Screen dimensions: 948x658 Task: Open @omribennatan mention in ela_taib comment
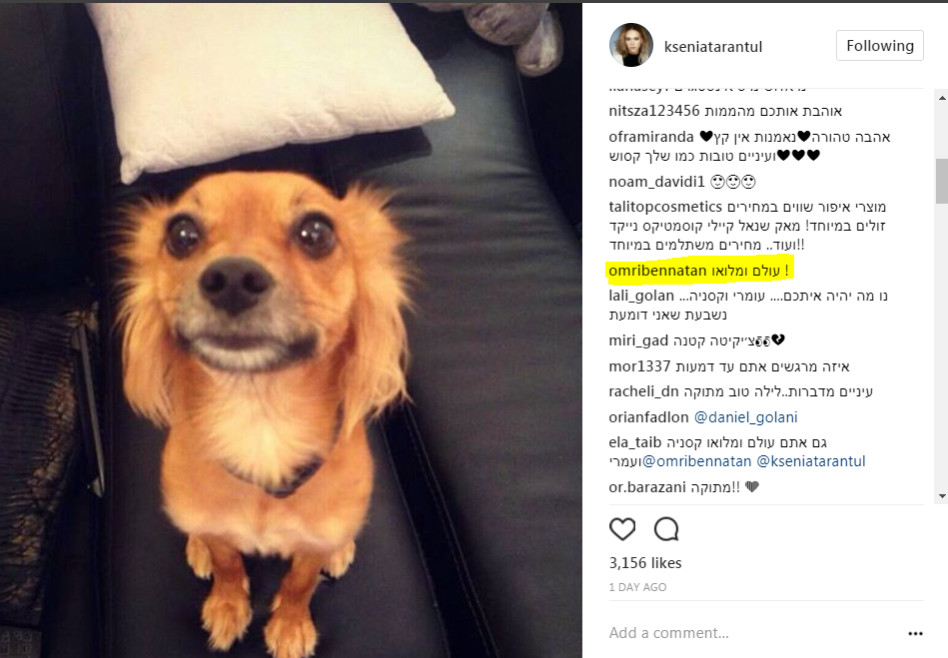pyautogui.click(x=696, y=461)
